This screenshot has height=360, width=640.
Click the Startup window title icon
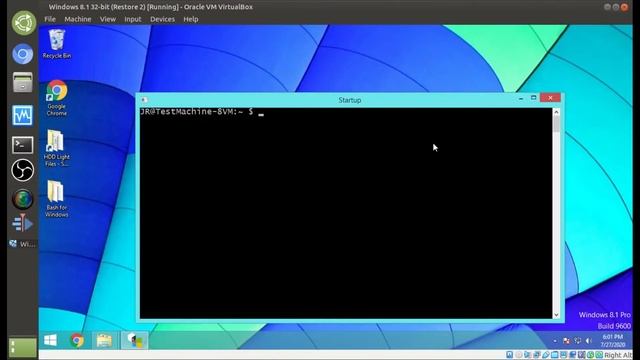click(x=144, y=100)
